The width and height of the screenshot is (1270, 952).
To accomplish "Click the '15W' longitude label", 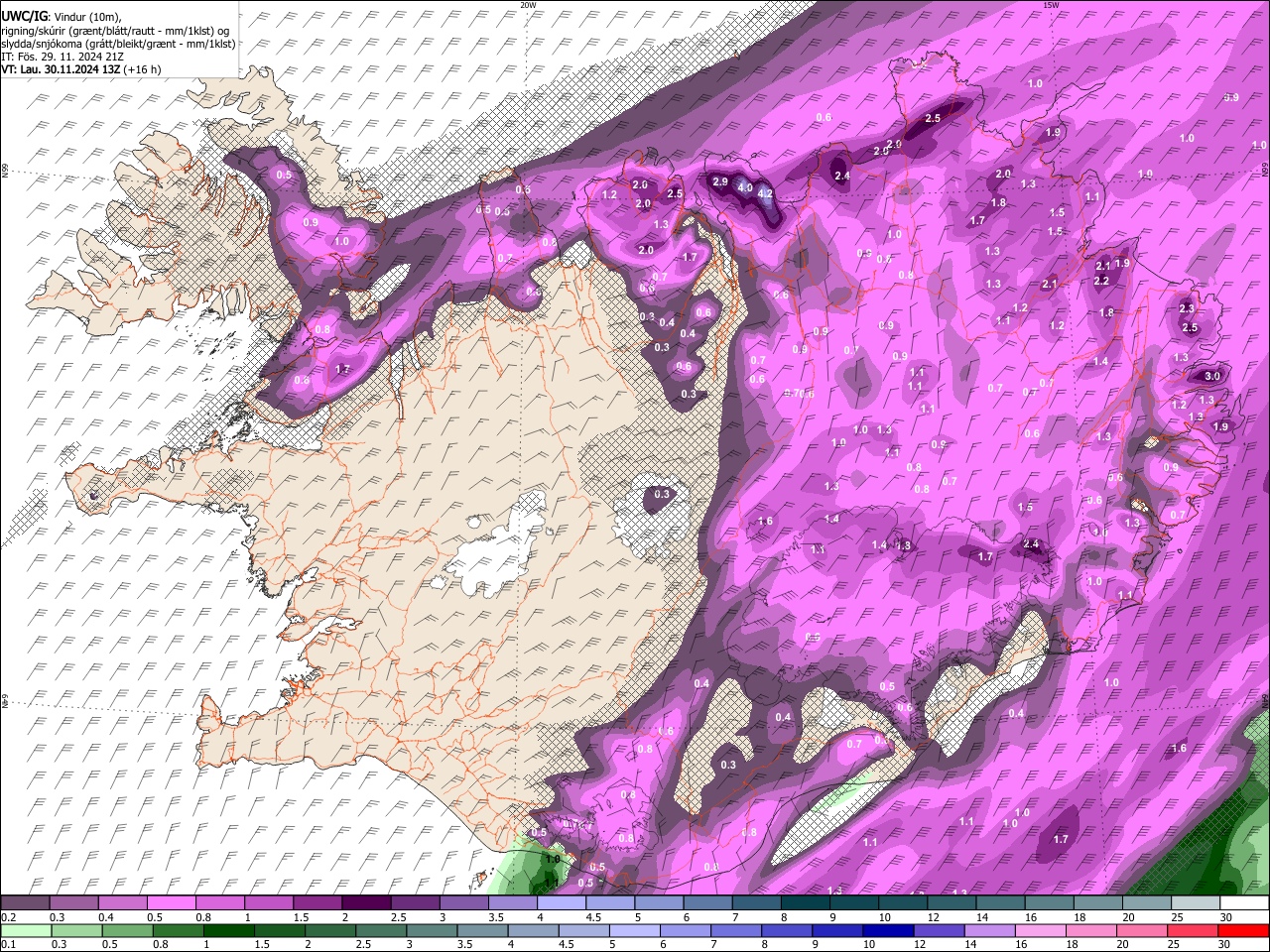I will pos(1051,5).
